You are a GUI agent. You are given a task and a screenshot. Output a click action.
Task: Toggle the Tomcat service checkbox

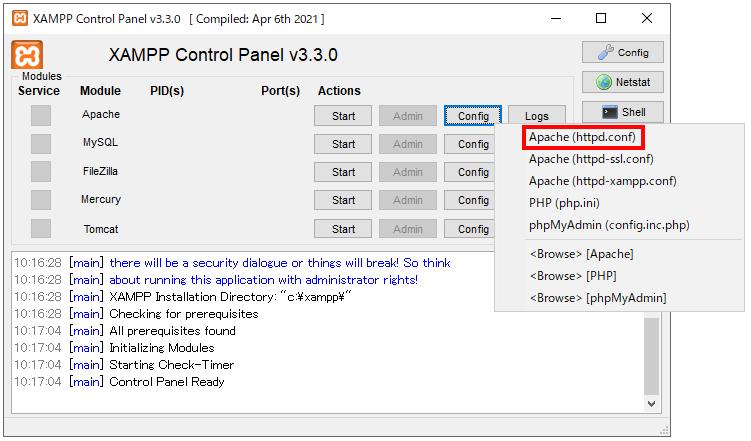[x=41, y=228]
